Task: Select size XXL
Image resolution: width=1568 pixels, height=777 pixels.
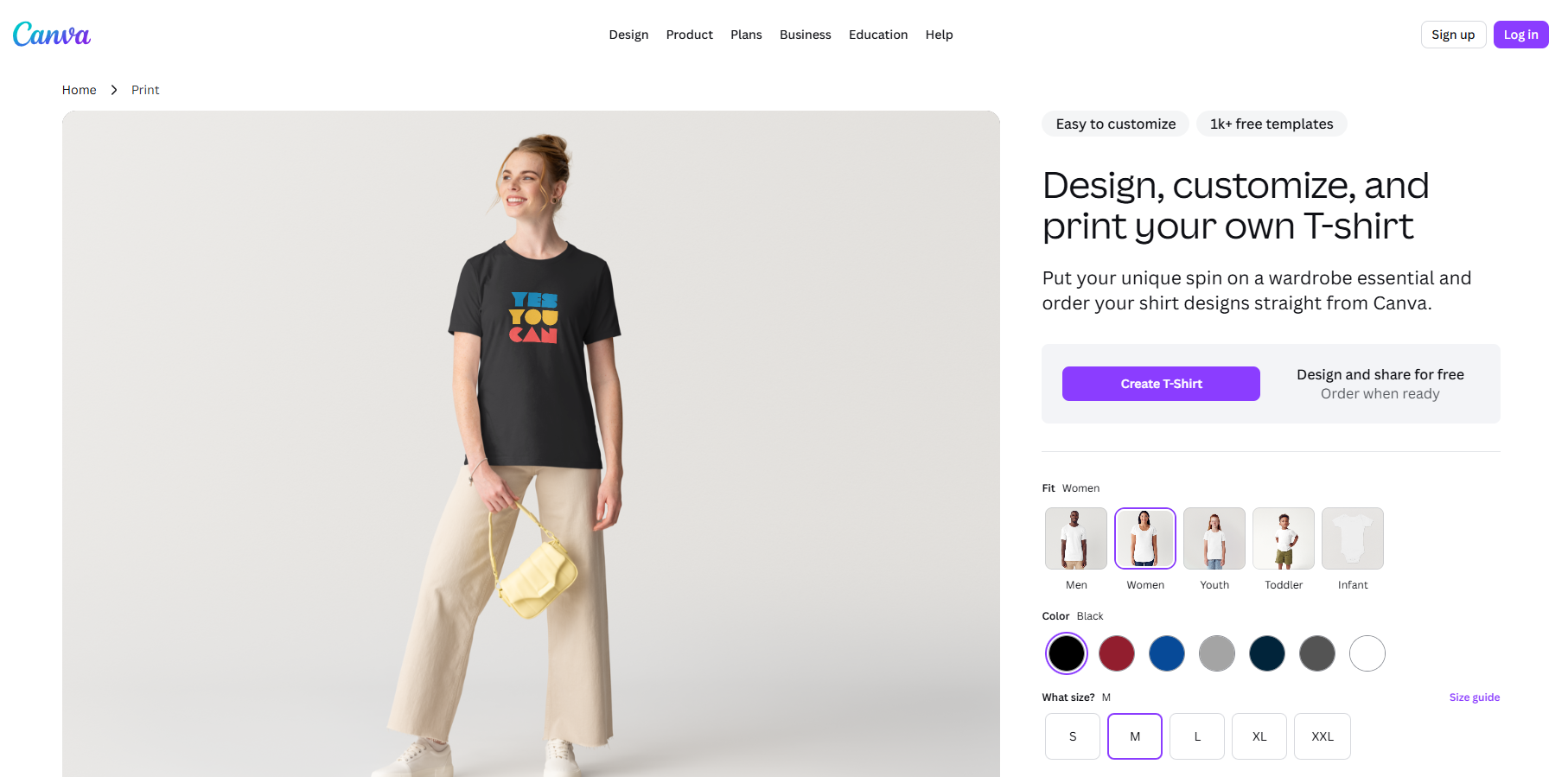Action: pyautogui.click(x=1322, y=736)
